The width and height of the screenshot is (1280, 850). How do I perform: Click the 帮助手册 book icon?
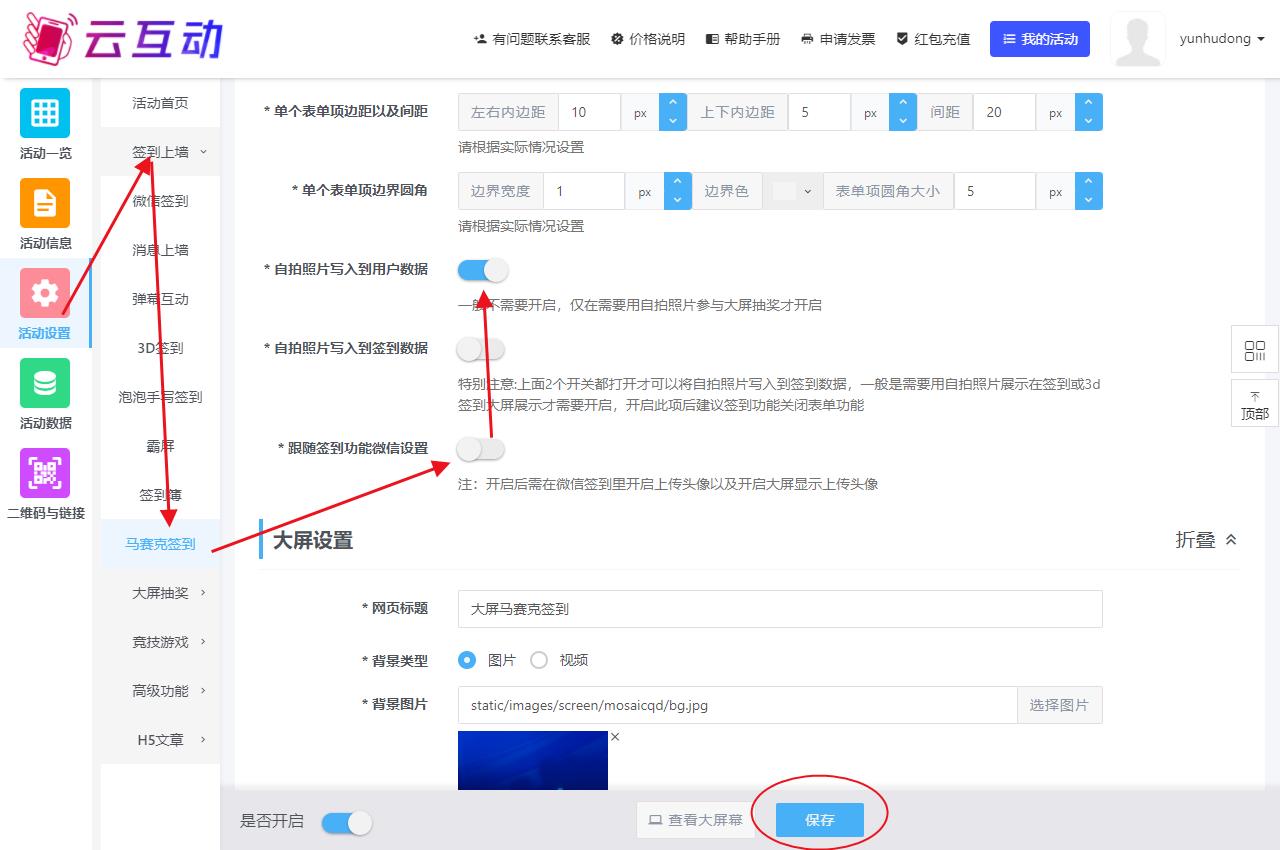[x=712, y=39]
